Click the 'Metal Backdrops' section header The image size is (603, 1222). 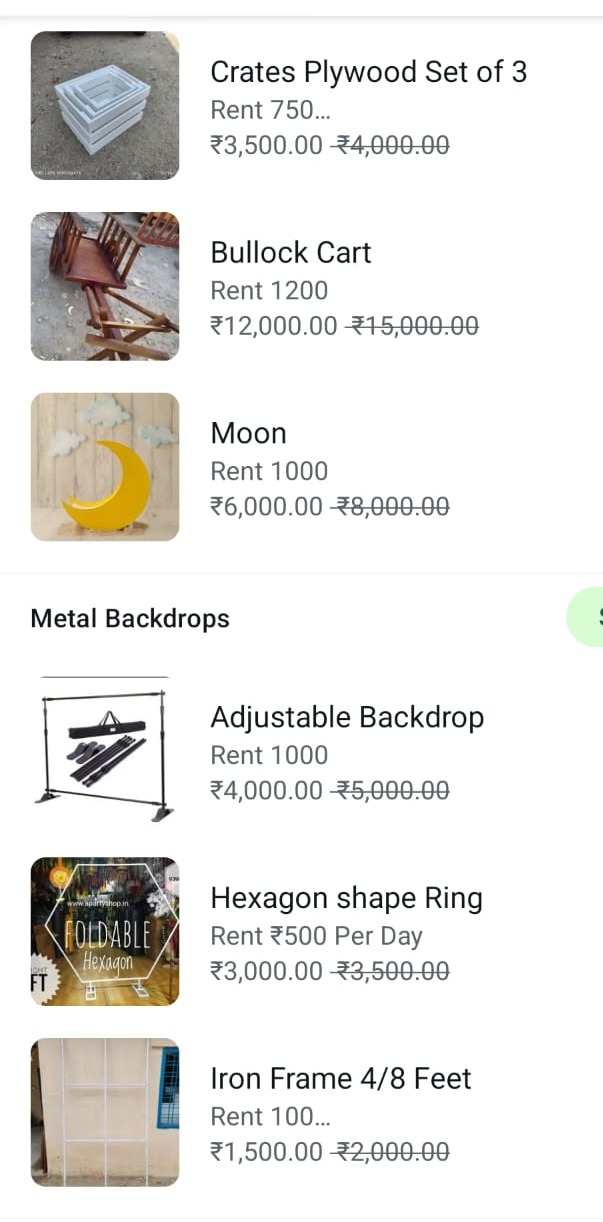coord(130,619)
